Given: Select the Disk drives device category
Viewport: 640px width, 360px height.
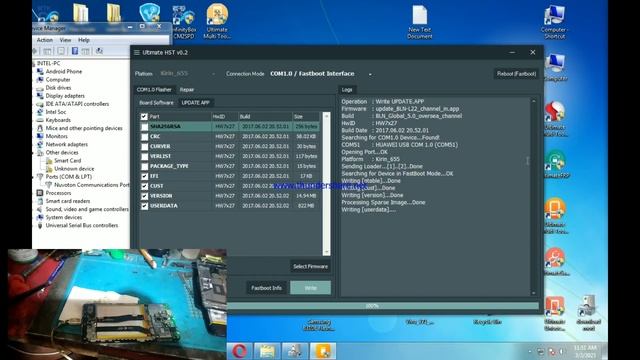Looking at the screenshot, I should click(x=58, y=88).
